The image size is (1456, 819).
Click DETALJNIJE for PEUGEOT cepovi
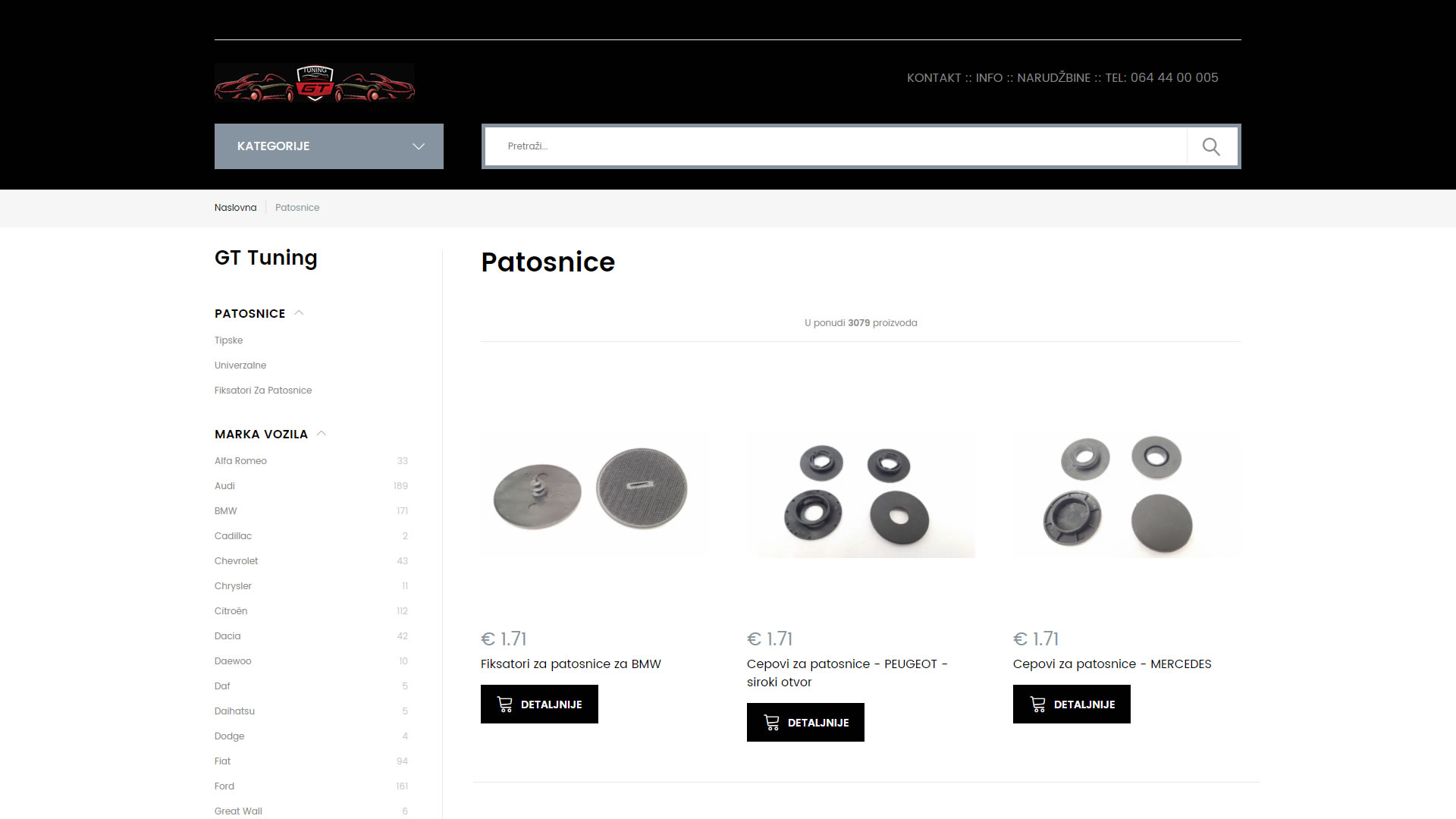tap(805, 723)
